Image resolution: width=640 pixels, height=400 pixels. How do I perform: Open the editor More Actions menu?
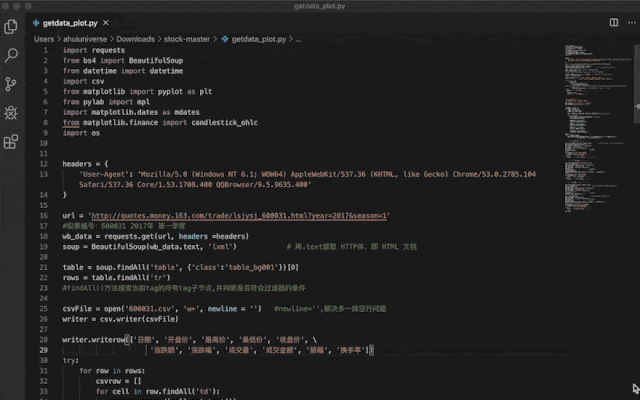point(632,22)
